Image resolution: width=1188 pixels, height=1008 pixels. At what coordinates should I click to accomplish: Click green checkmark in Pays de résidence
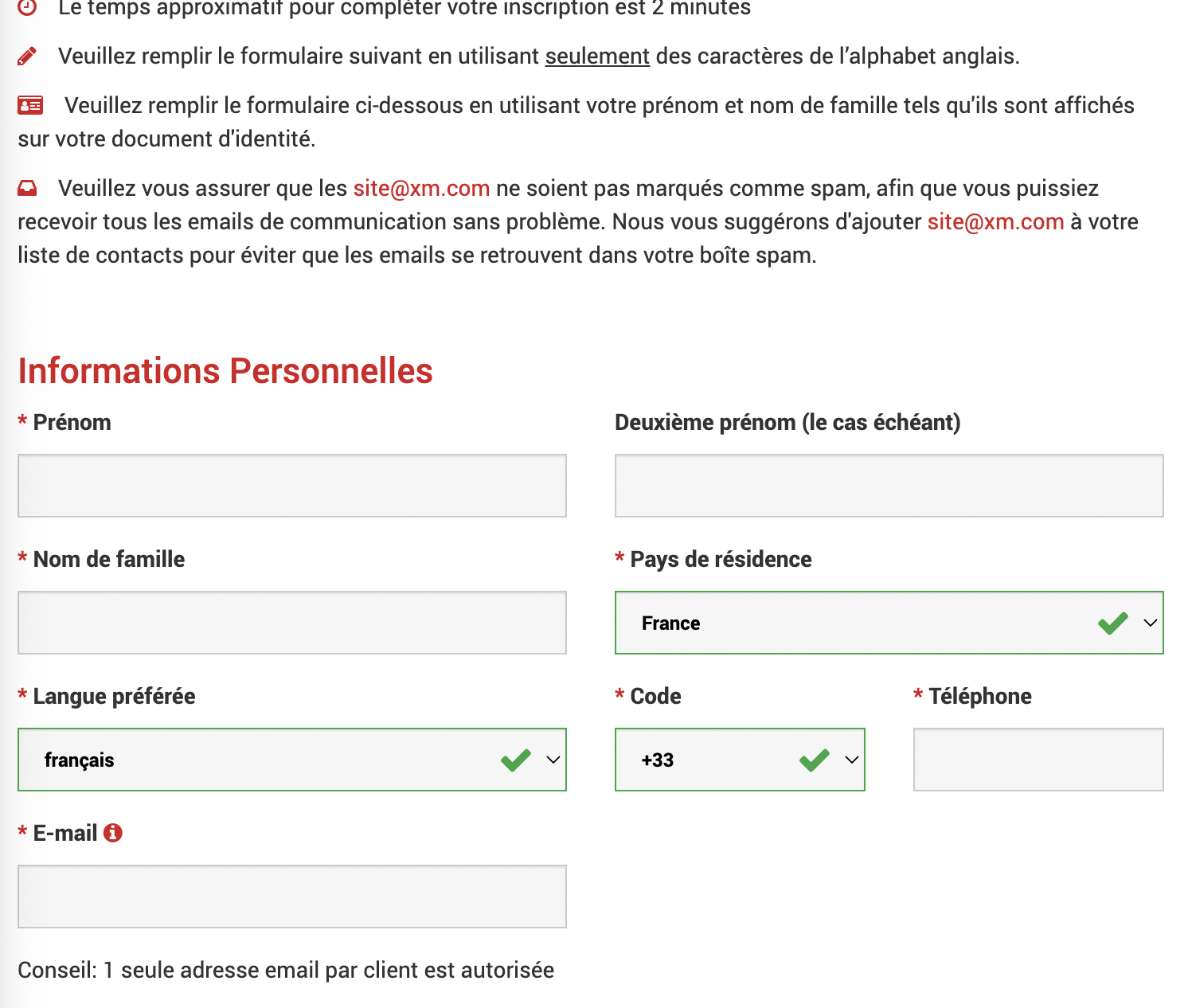(1112, 623)
